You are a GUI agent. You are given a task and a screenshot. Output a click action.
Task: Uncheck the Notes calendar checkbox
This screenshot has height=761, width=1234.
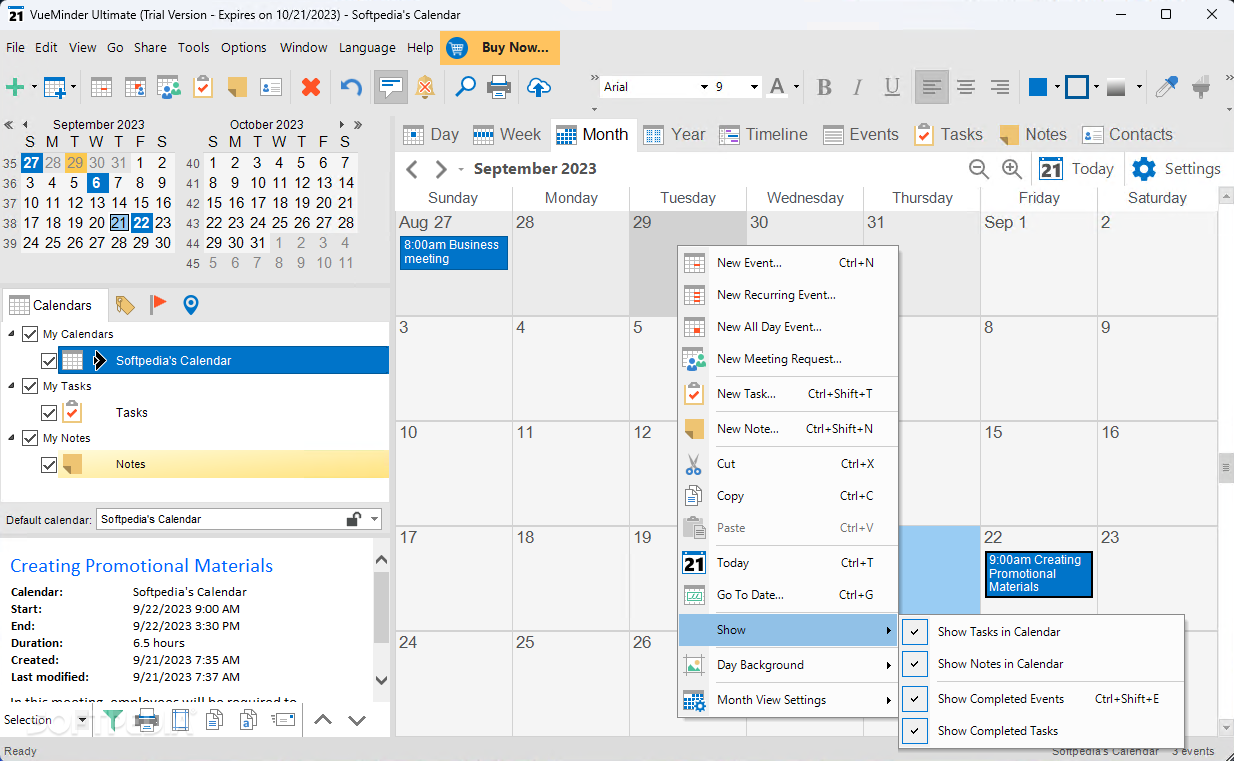click(x=49, y=464)
